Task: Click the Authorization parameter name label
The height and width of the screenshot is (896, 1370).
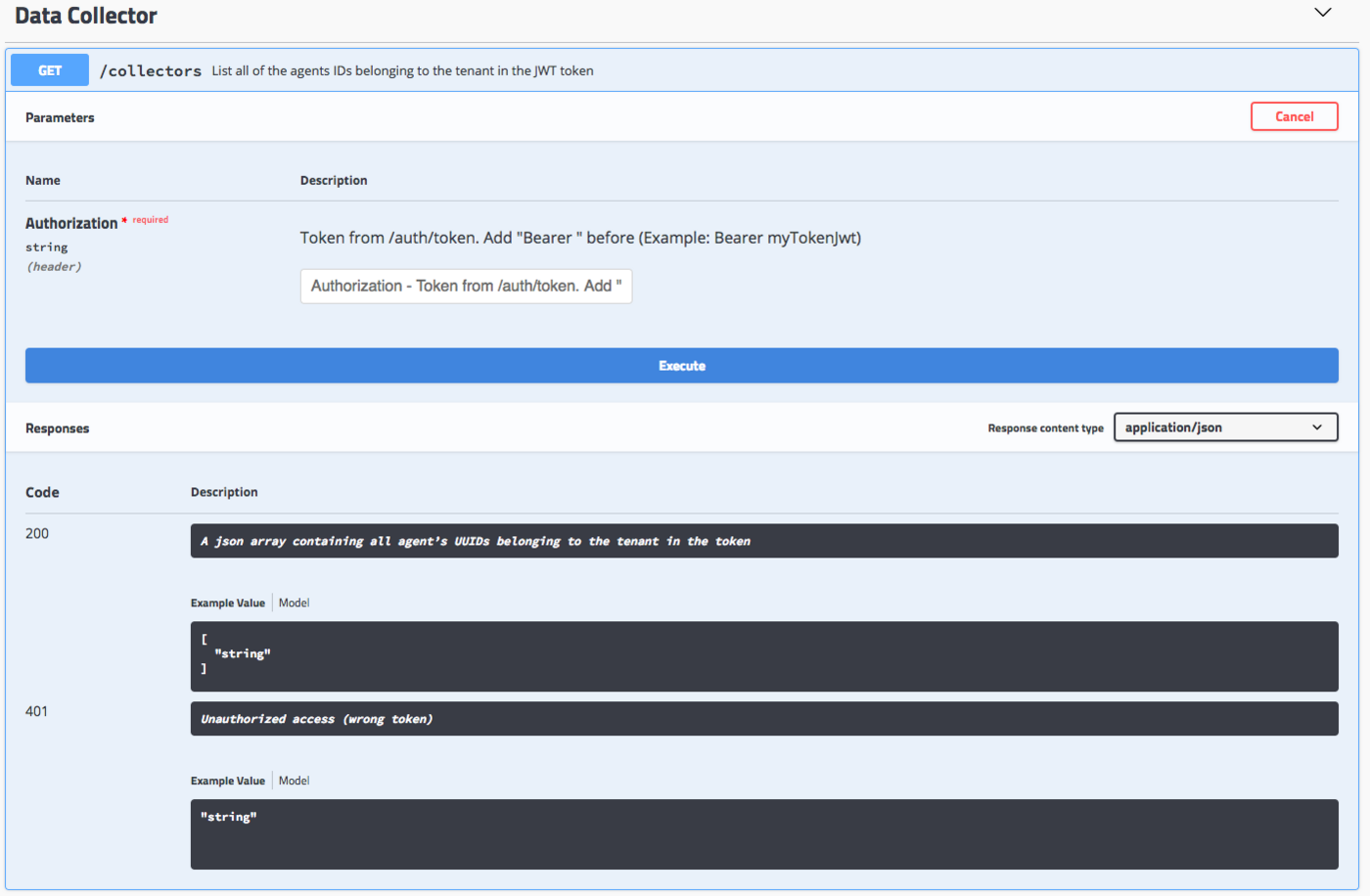Action: coord(71,223)
